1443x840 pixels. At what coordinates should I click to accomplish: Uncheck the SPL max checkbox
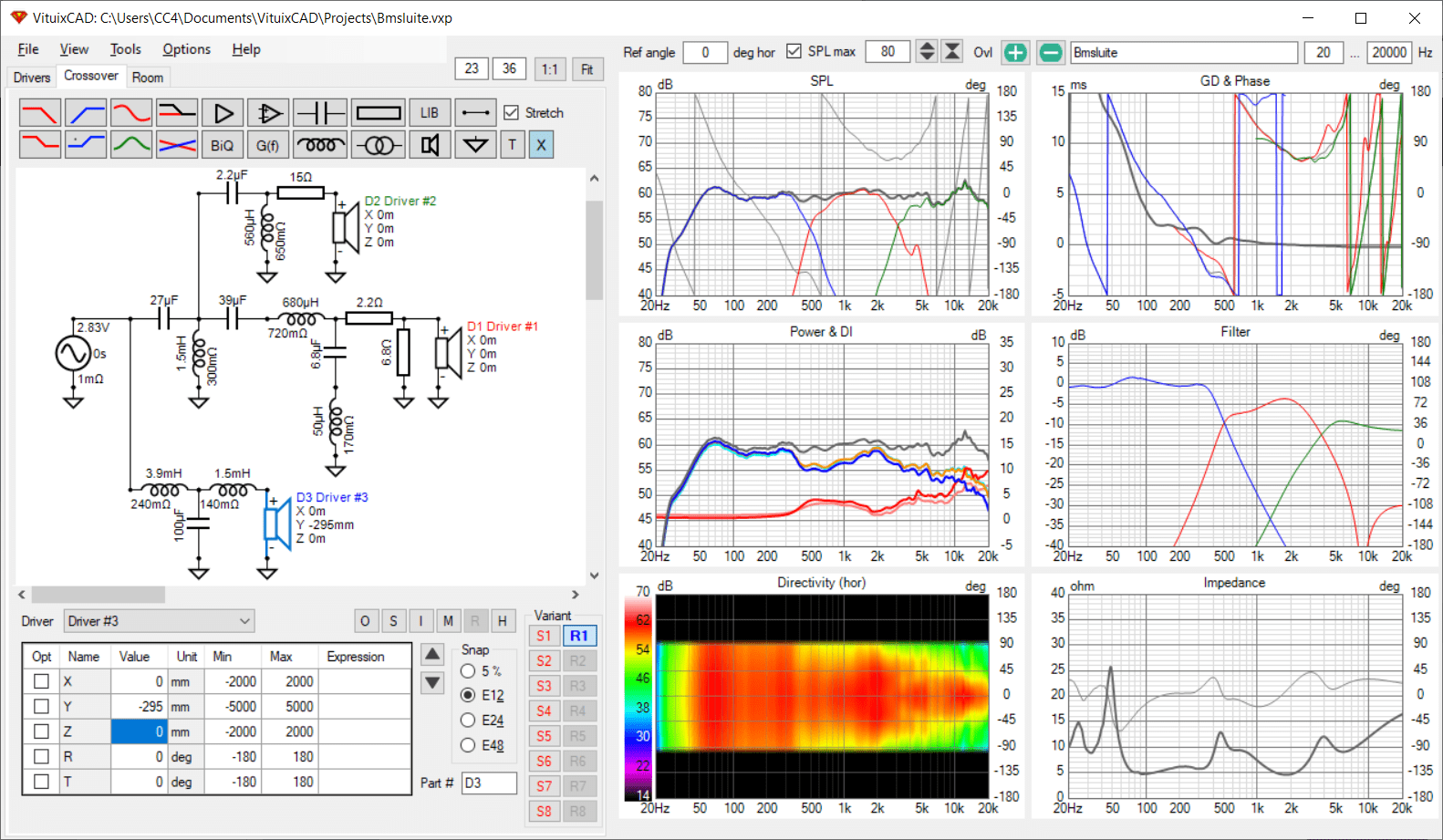pyautogui.click(x=794, y=51)
